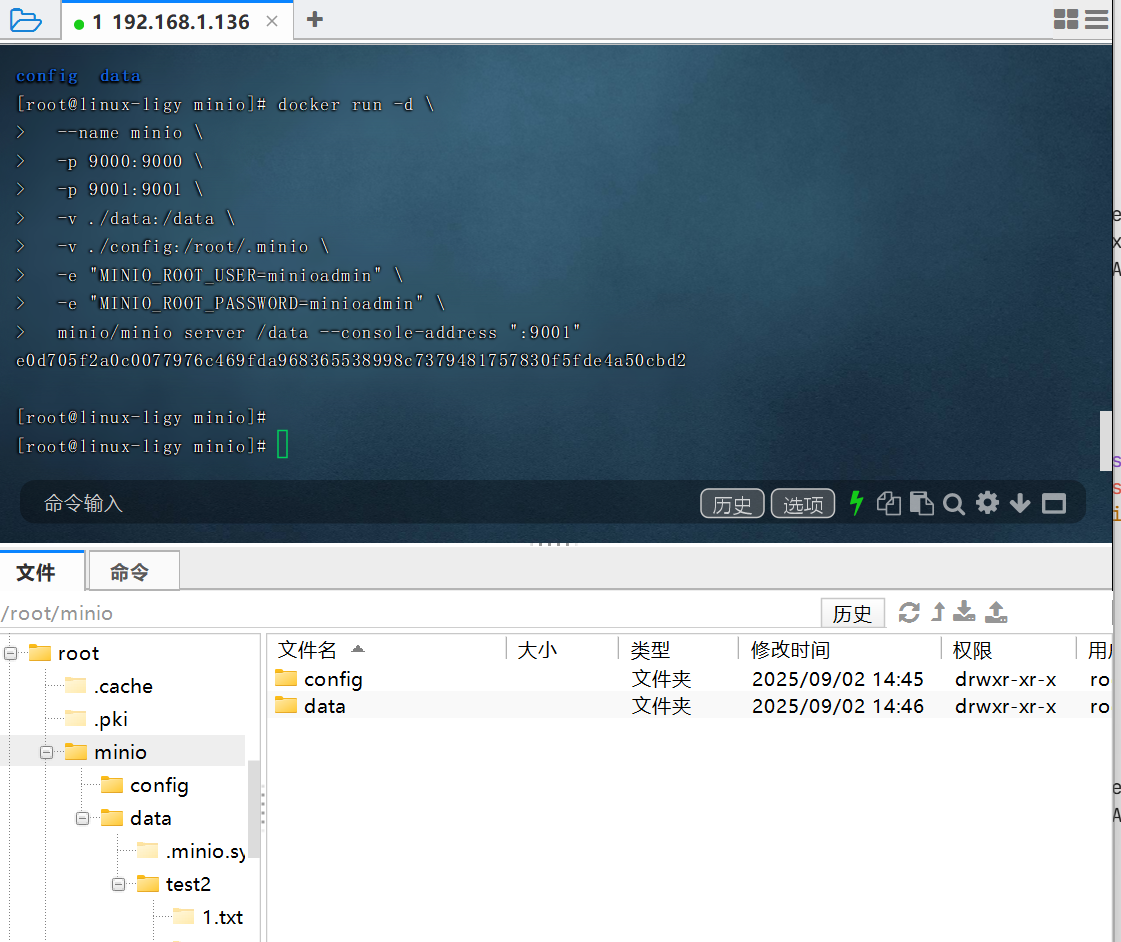
Task: Click 2025/09/02 14:46 modified time cell
Action: [x=838, y=706]
